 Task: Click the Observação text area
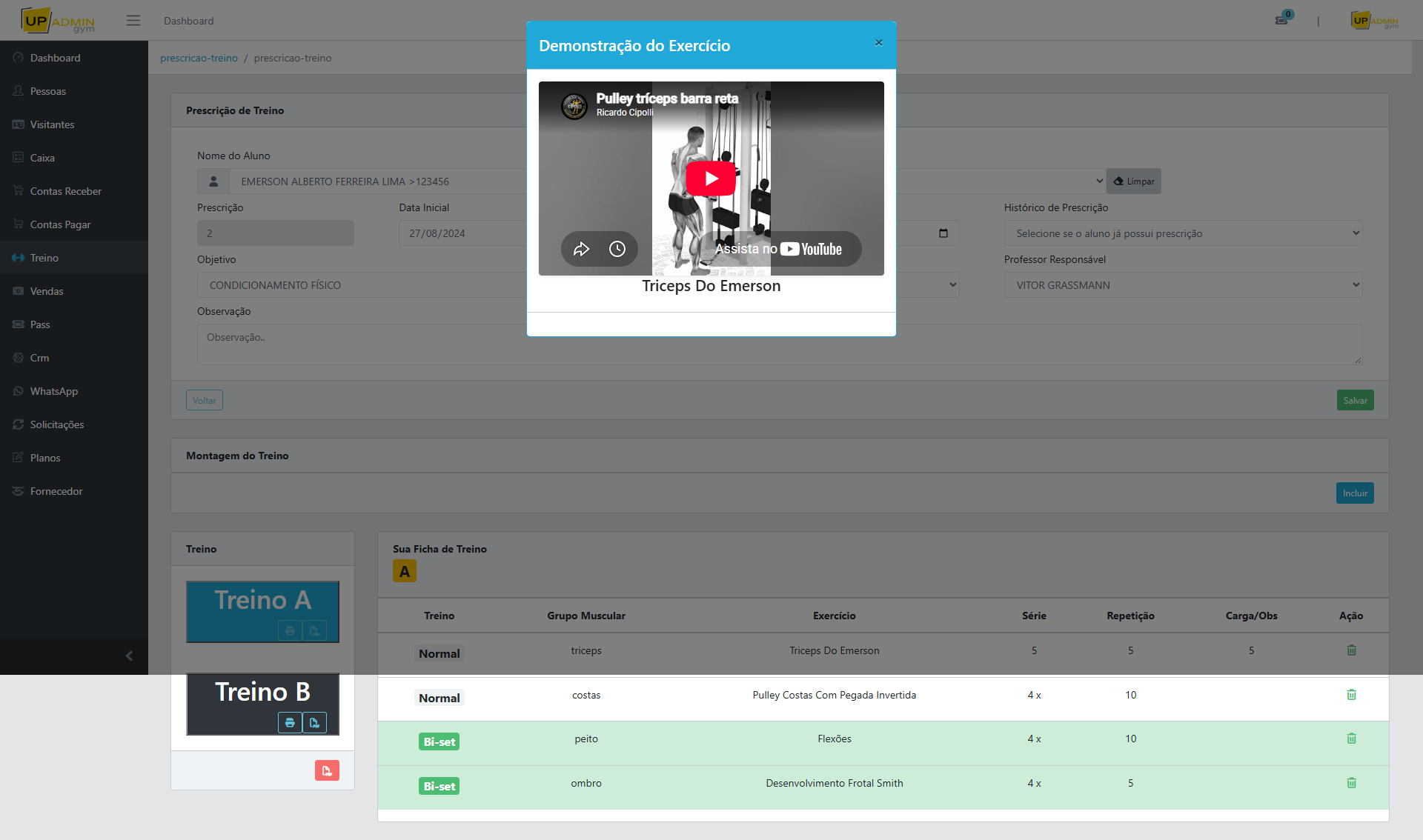(779, 344)
